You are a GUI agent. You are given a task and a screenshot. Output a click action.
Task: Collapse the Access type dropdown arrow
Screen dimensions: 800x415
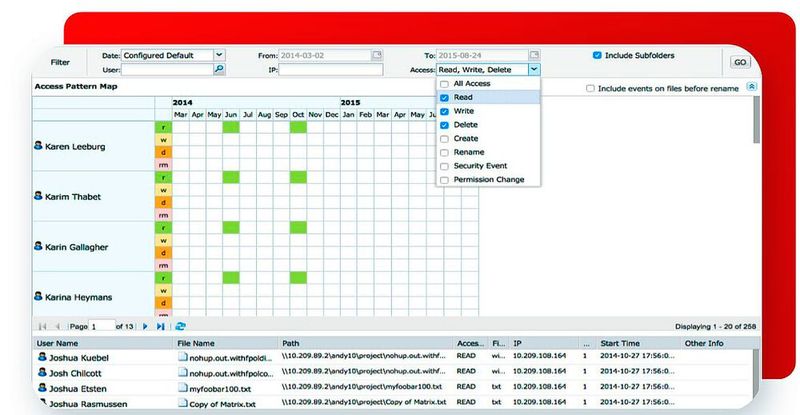534,70
